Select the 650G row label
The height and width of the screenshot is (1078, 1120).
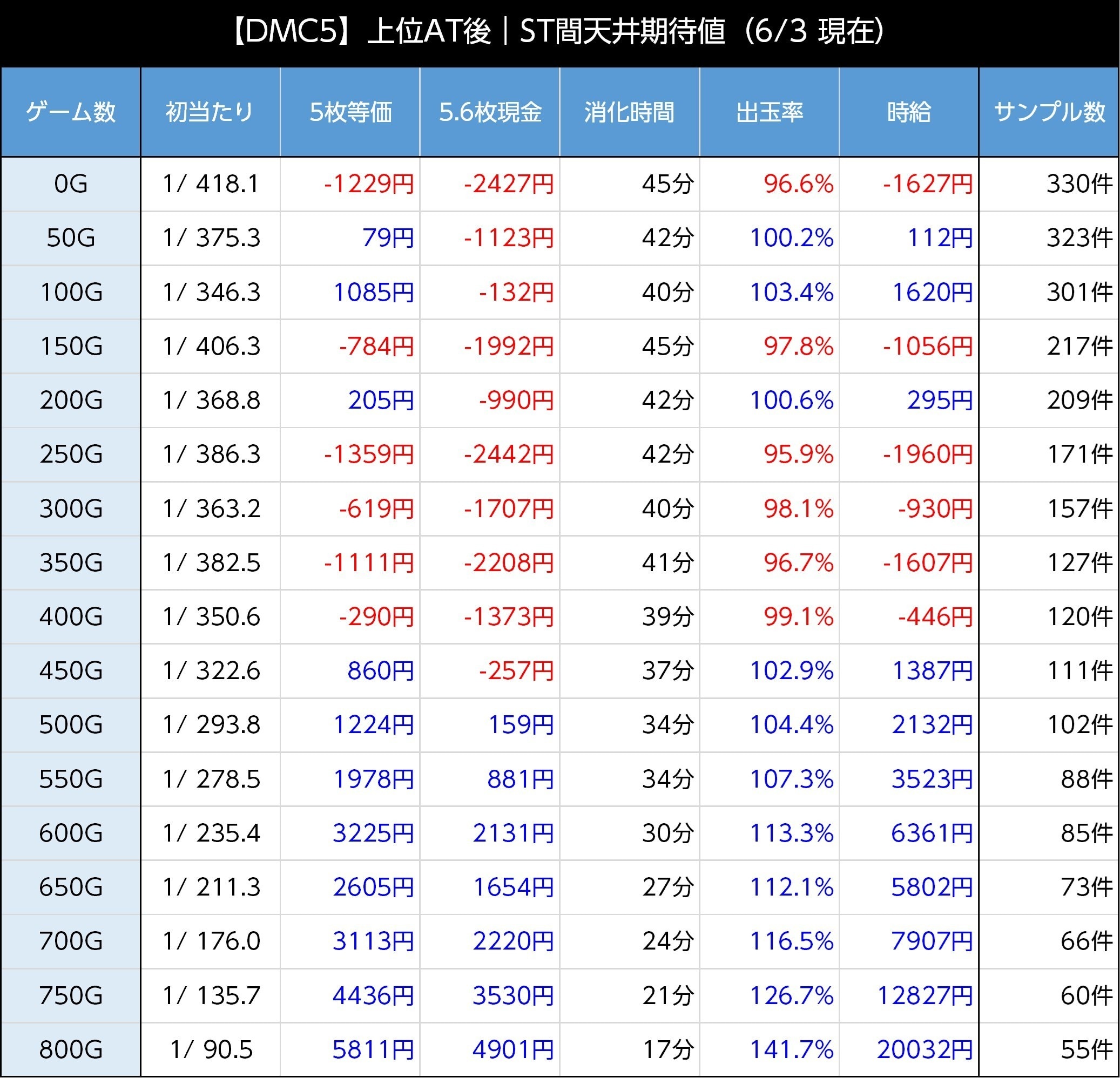[71, 887]
